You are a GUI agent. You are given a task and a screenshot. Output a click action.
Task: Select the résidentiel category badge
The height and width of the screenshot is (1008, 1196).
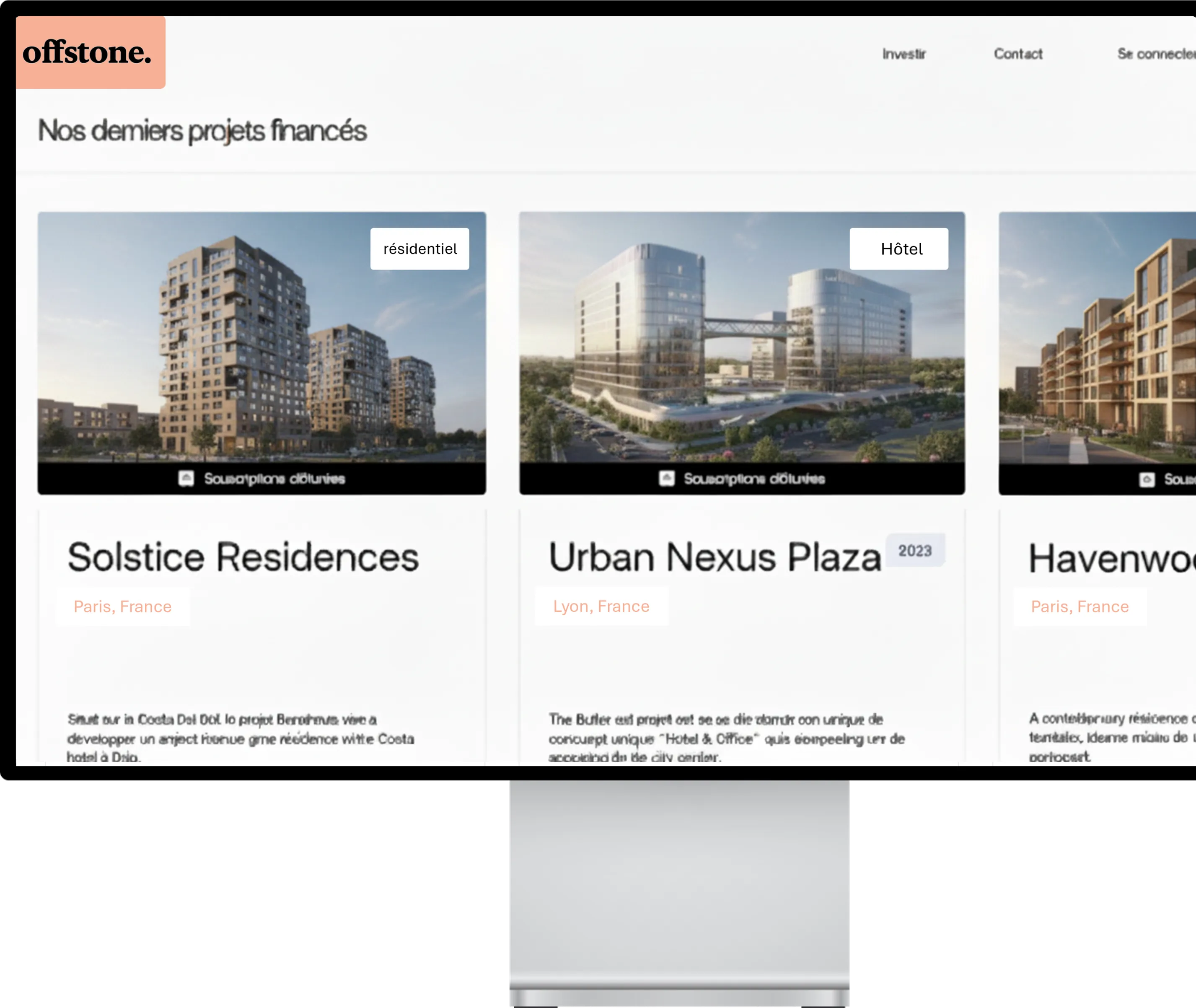[x=420, y=248]
